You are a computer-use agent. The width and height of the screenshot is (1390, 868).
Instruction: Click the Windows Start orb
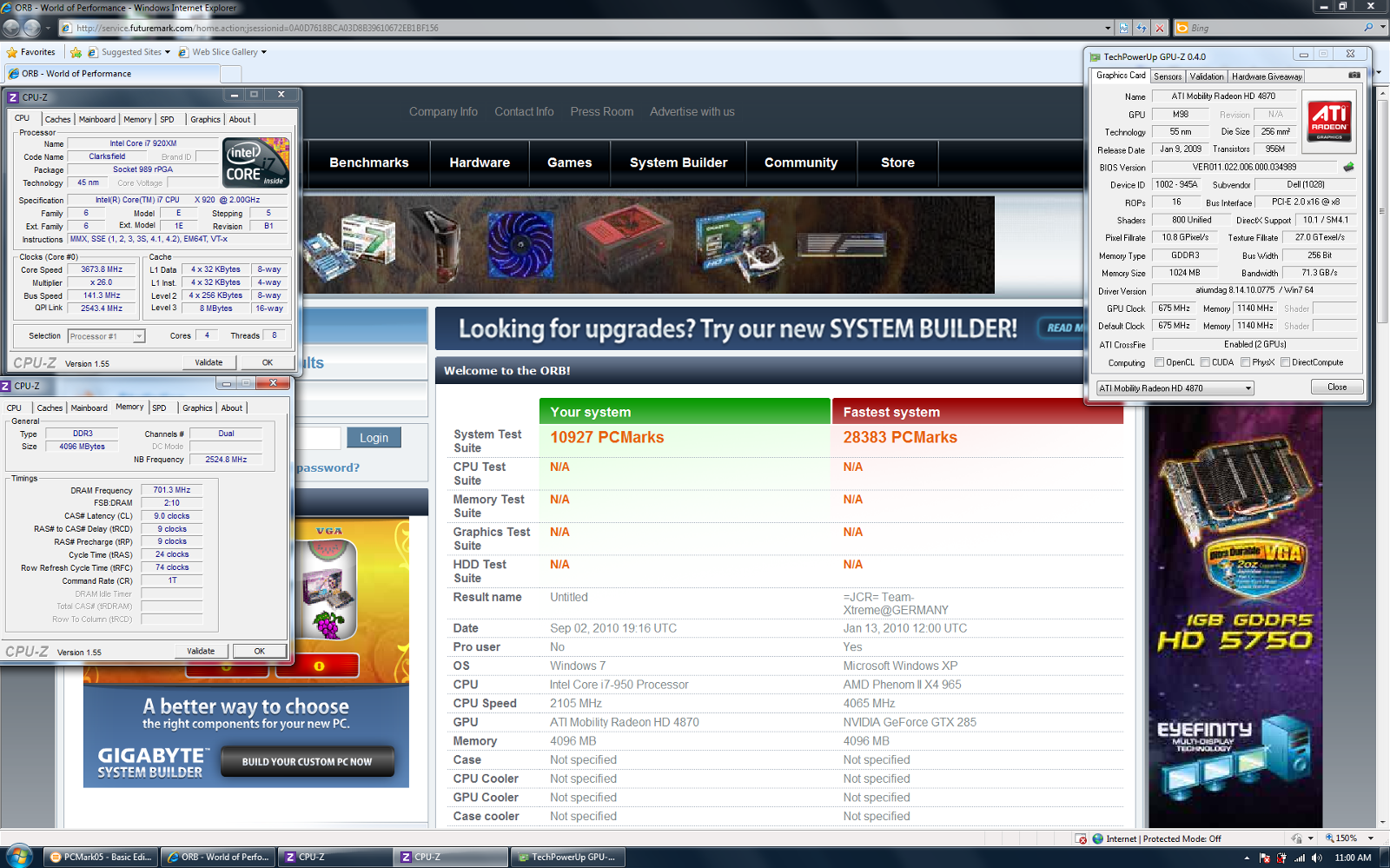pos(18,856)
